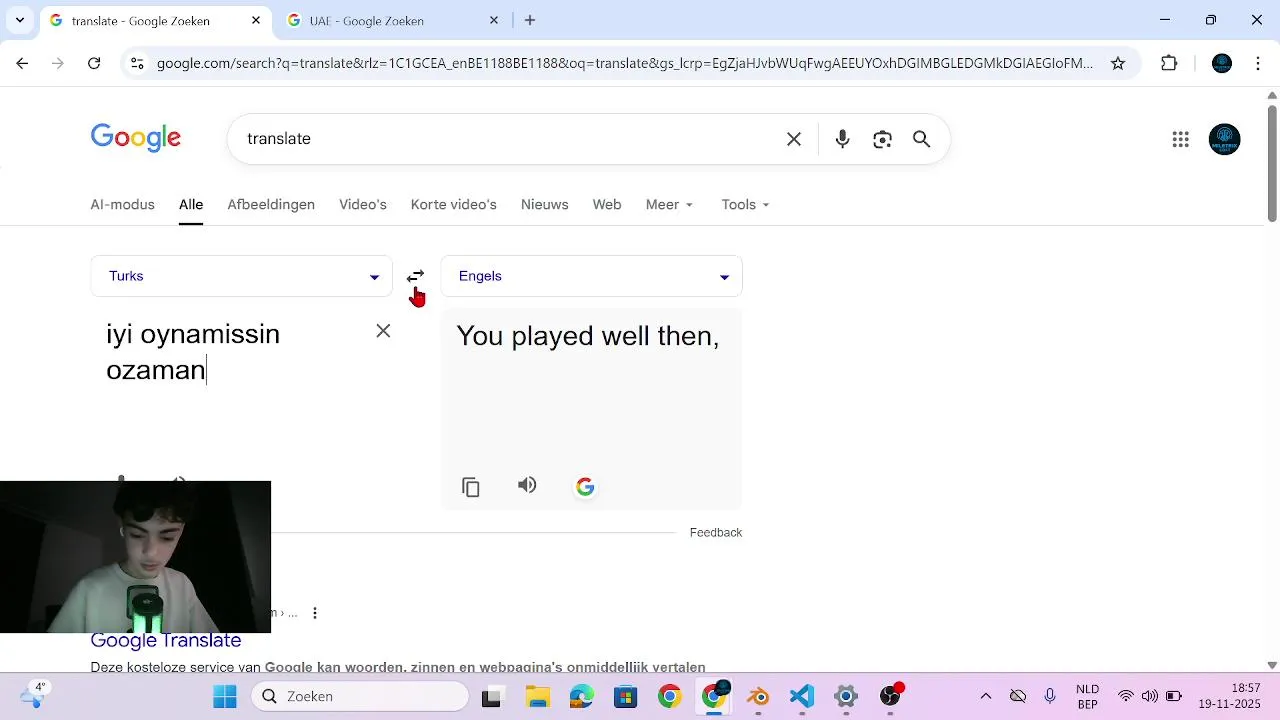Start voice search with microphone
Image resolution: width=1280 pixels, height=720 pixels.
pyautogui.click(x=842, y=139)
